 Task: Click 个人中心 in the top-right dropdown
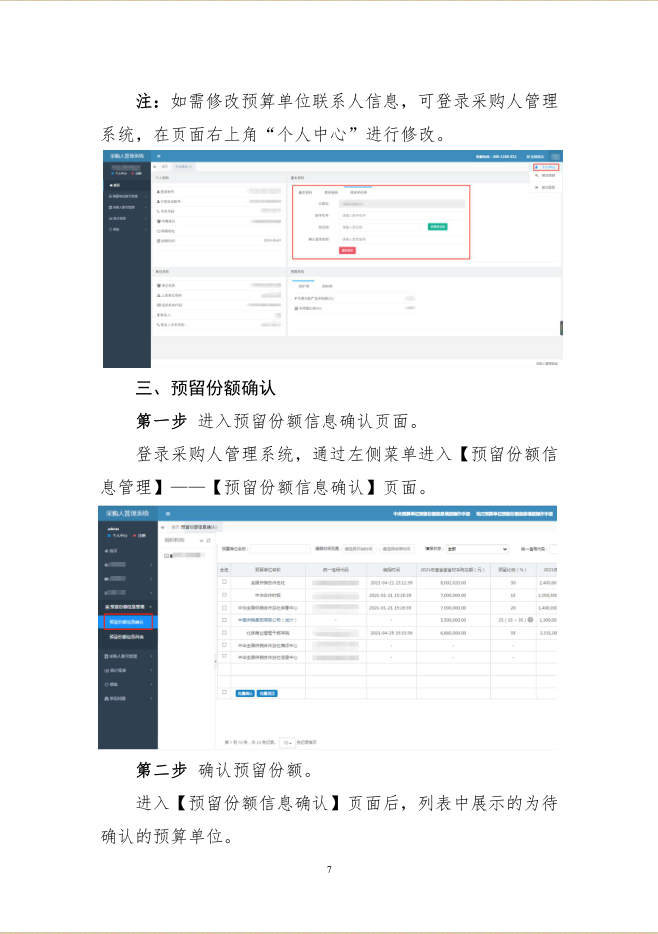coord(546,167)
